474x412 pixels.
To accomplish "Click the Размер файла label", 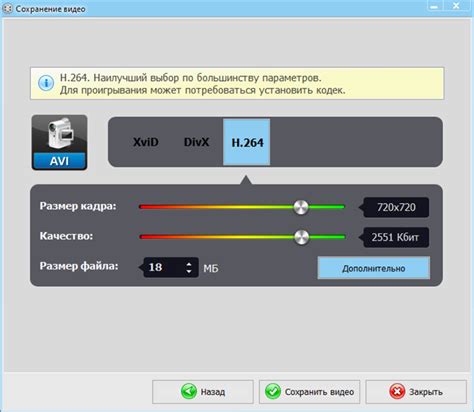I will 79,266.
